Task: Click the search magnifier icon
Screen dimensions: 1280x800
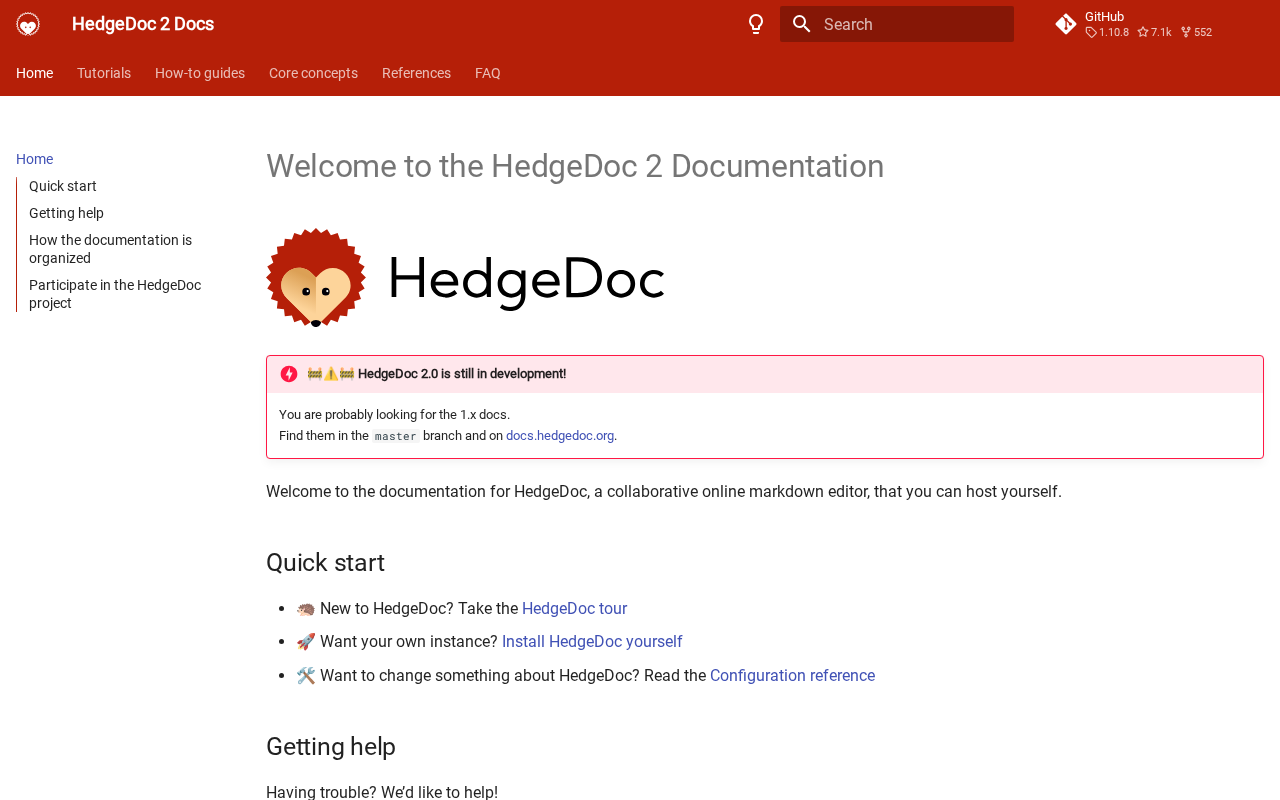Action: pos(801,24)
